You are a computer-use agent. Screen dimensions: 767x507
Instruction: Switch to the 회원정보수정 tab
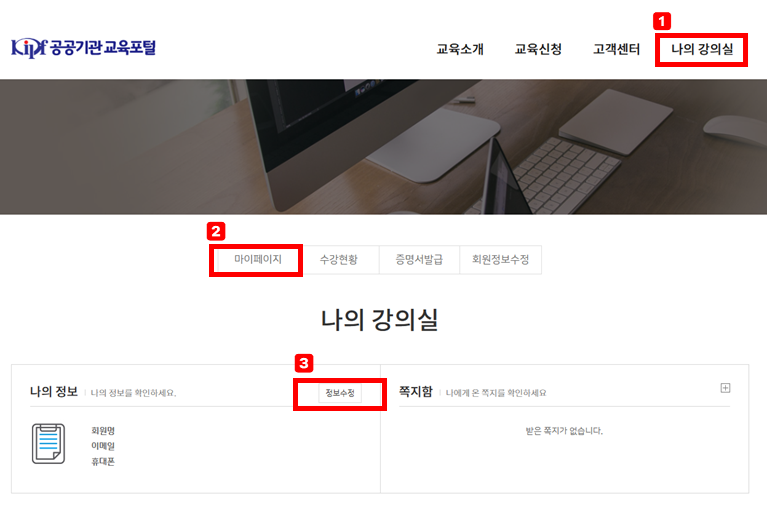click(500, 260)
